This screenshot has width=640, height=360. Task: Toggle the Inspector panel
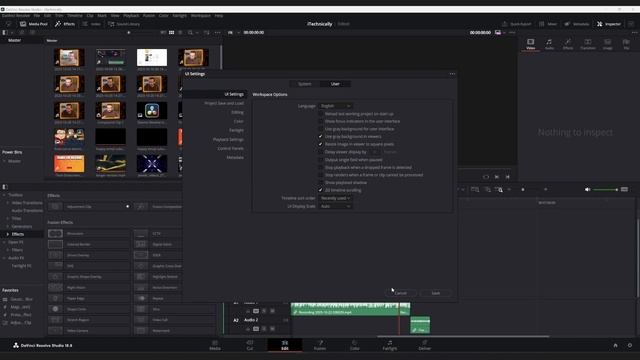click(x=609, y=24)
